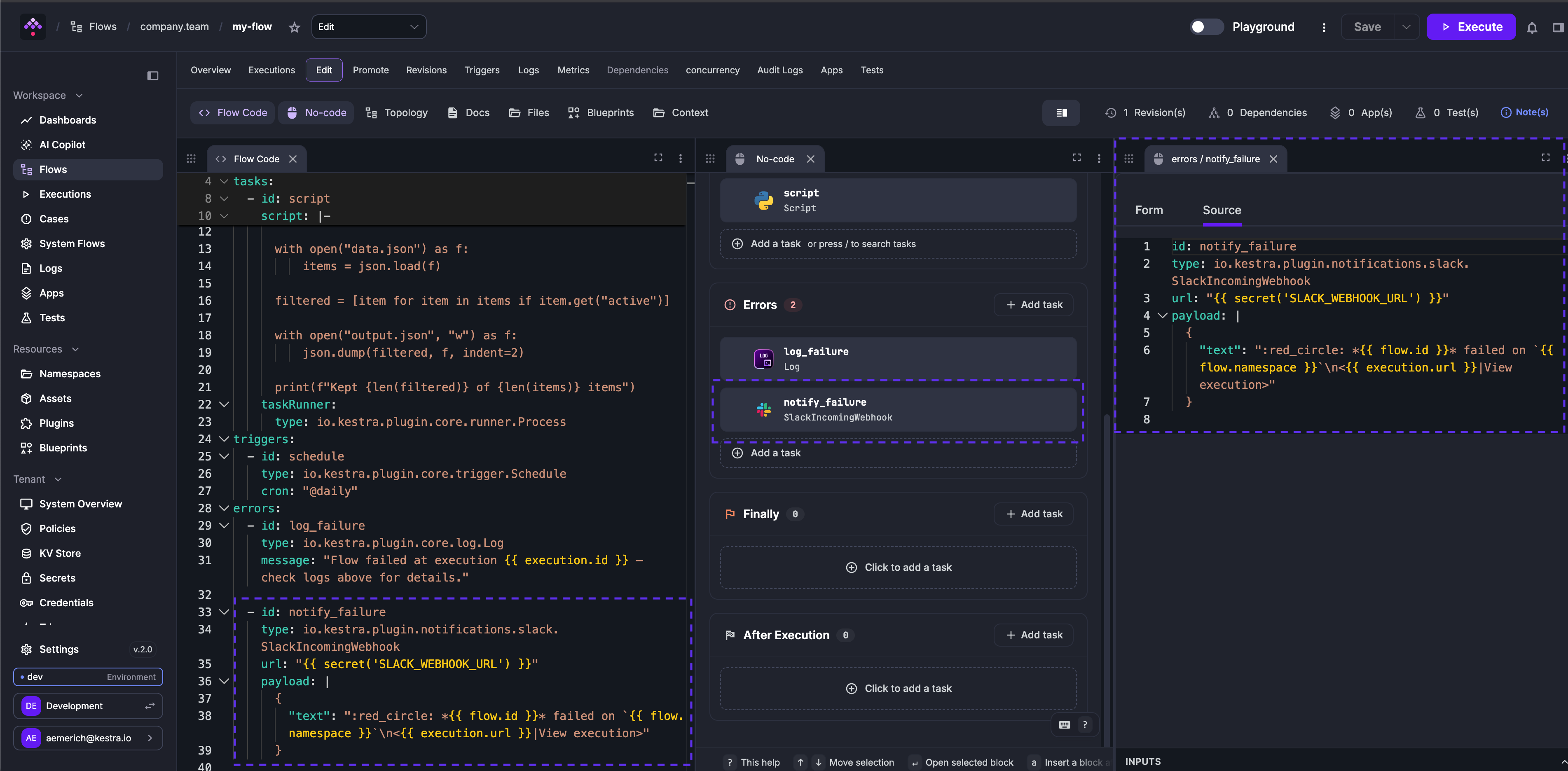Fold the triggers block at line 24

click(x=224, y=439)
